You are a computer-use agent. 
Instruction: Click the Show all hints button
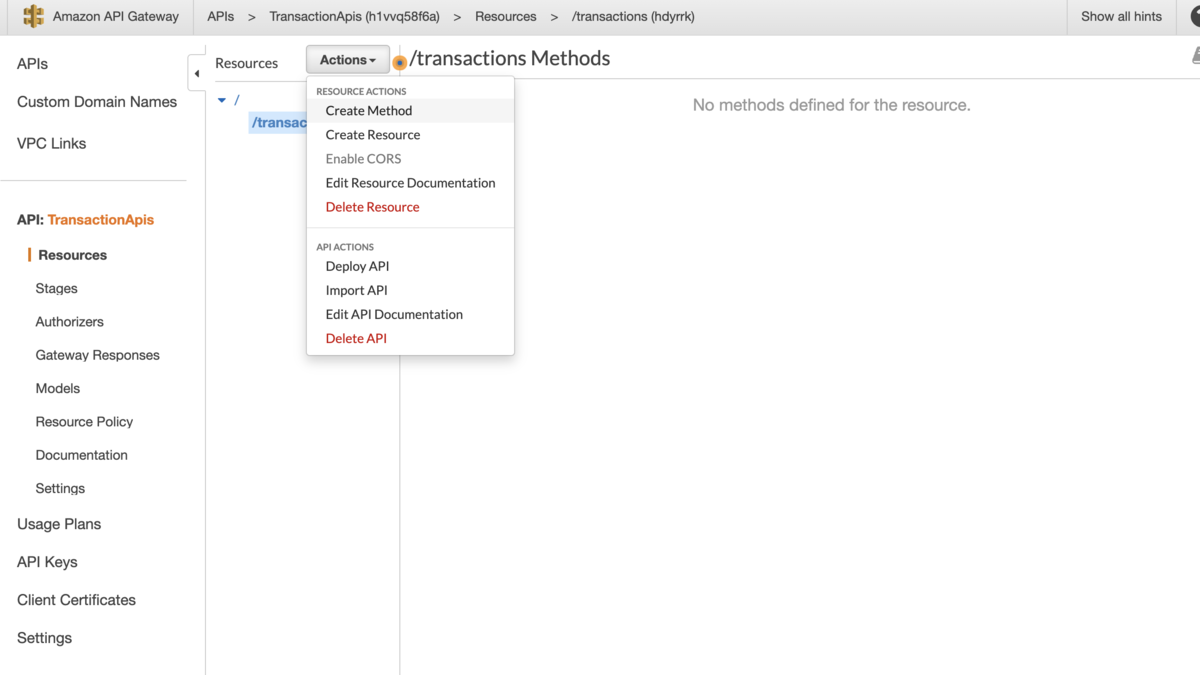(x=1121, y=16)
